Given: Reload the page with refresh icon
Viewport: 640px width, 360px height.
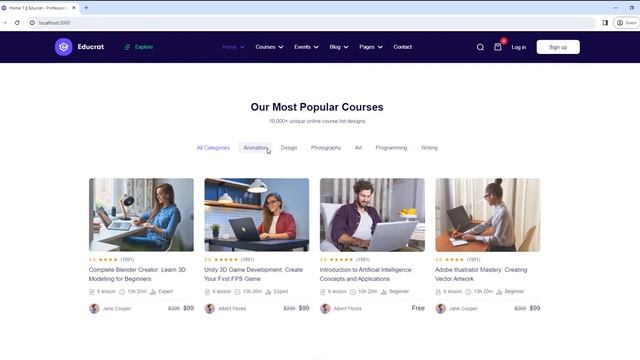Looking at the screenshot, I should click(x=17, y=23).
